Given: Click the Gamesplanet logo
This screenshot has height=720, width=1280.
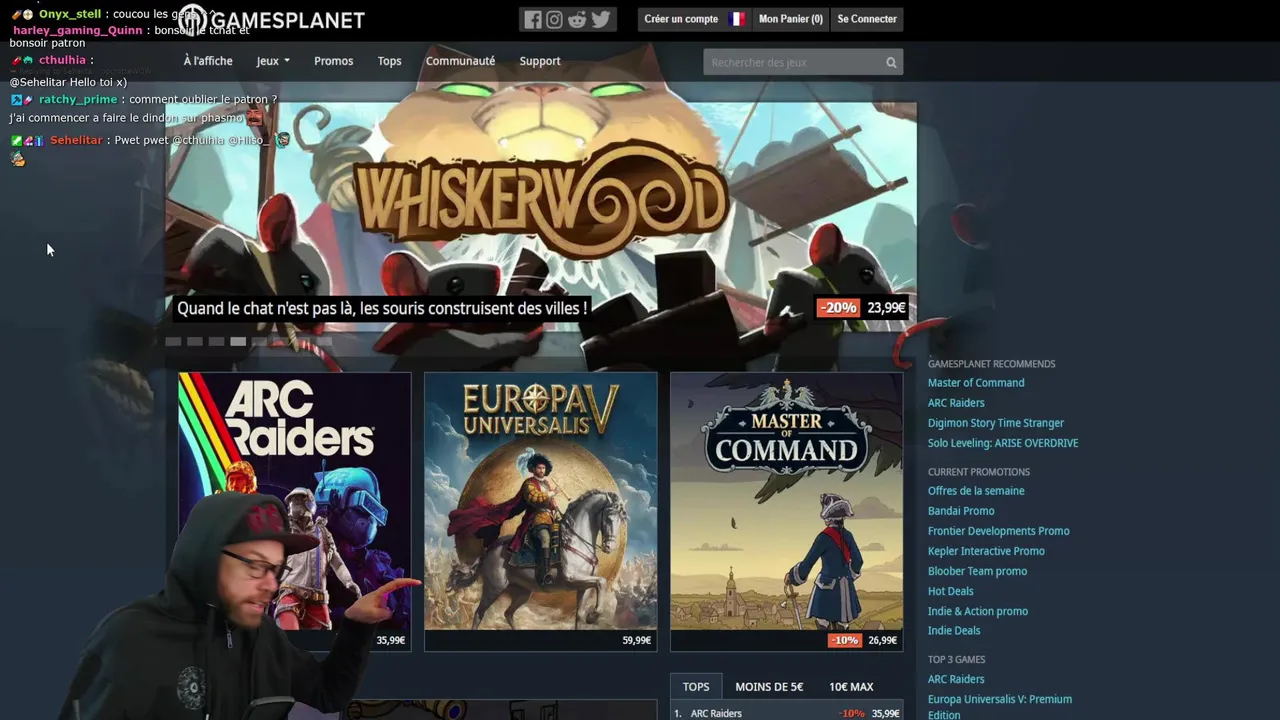Looking at the screenshot, I should (271, 19).
